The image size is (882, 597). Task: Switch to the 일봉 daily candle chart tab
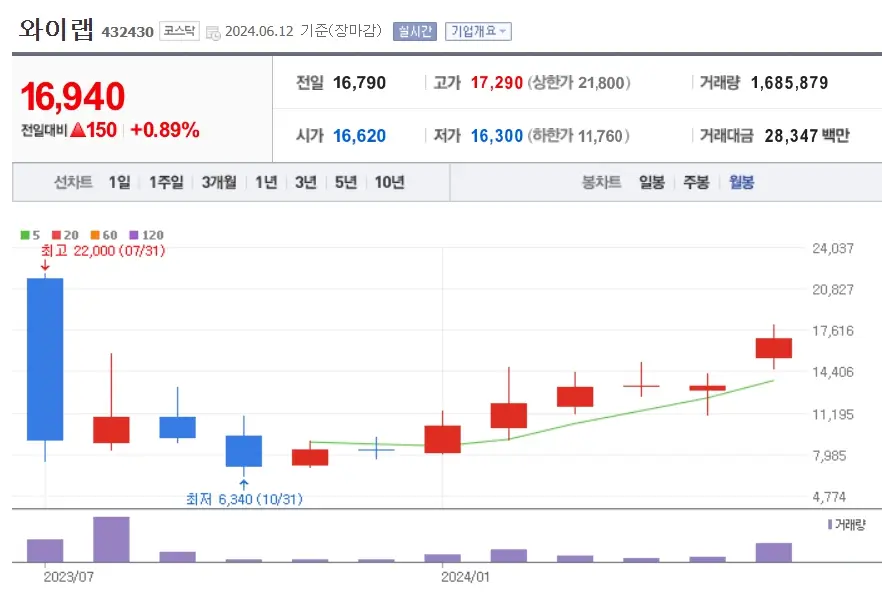point(653,183)
